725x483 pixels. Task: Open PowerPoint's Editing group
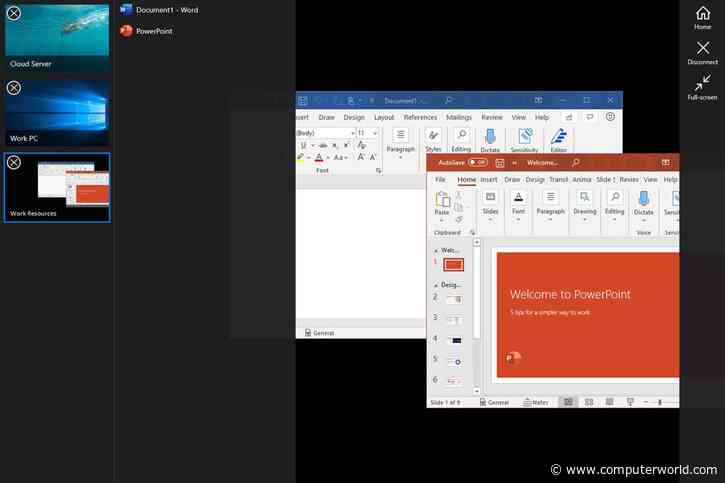[614, 206]
